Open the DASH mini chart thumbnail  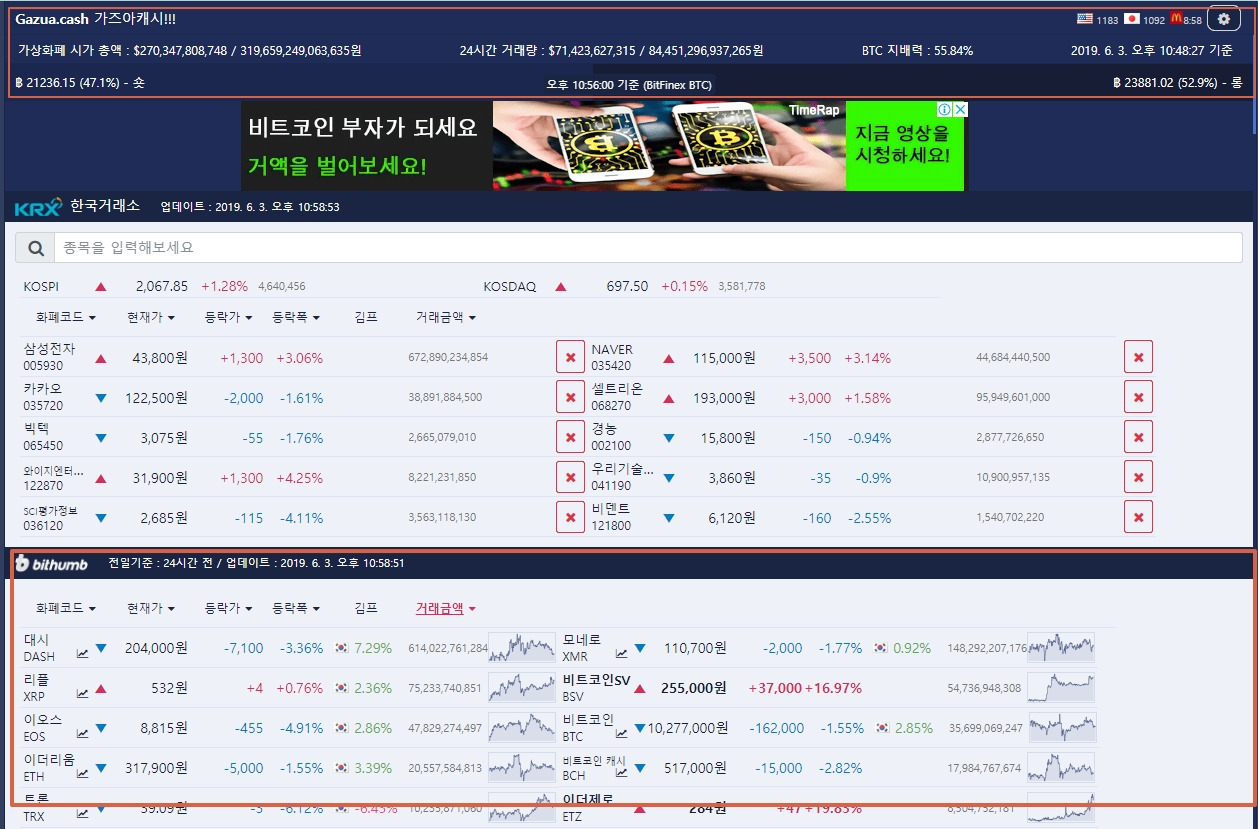pos(521,648)
